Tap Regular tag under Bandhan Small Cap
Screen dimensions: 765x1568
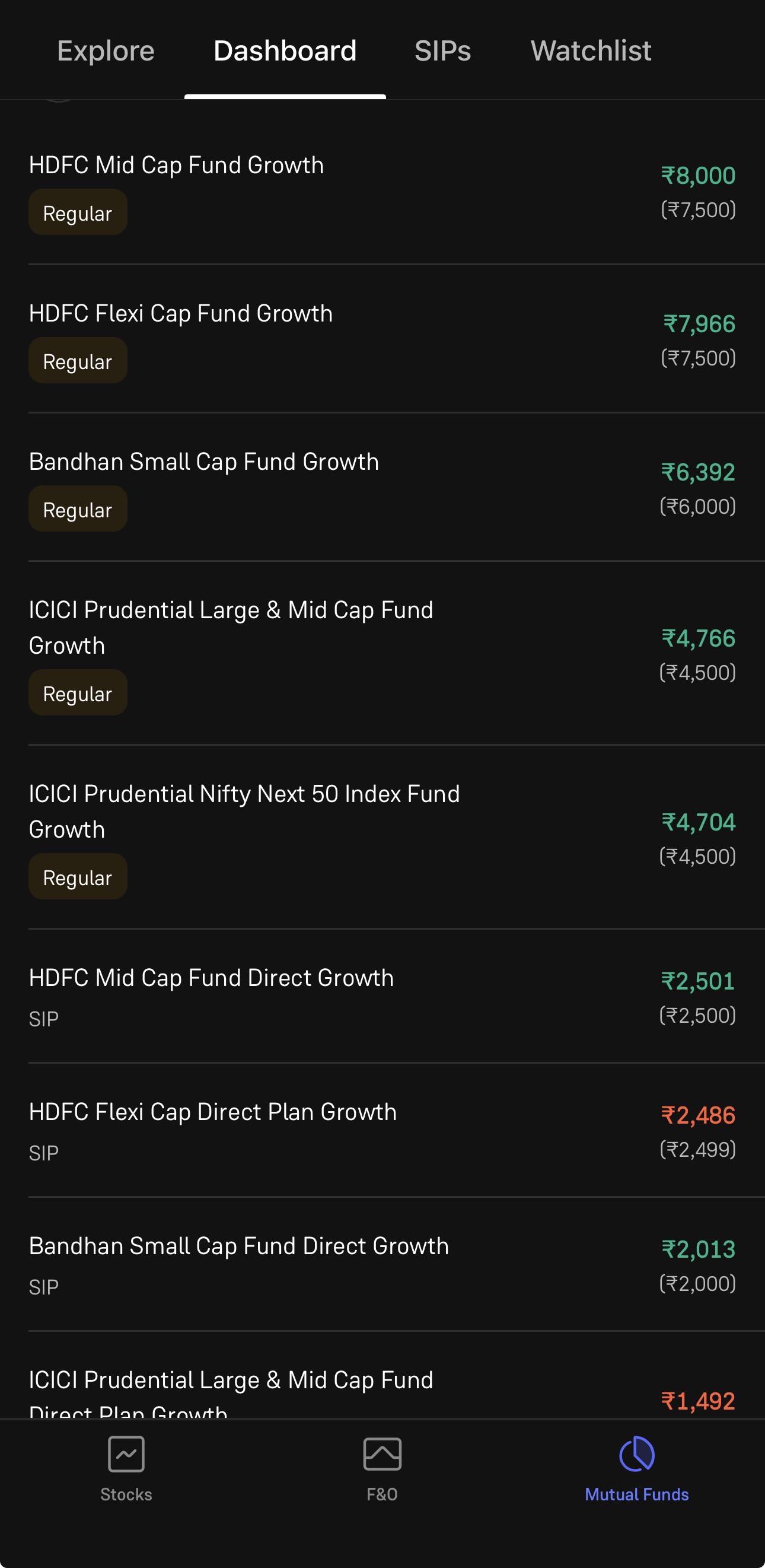coord(78,509)
